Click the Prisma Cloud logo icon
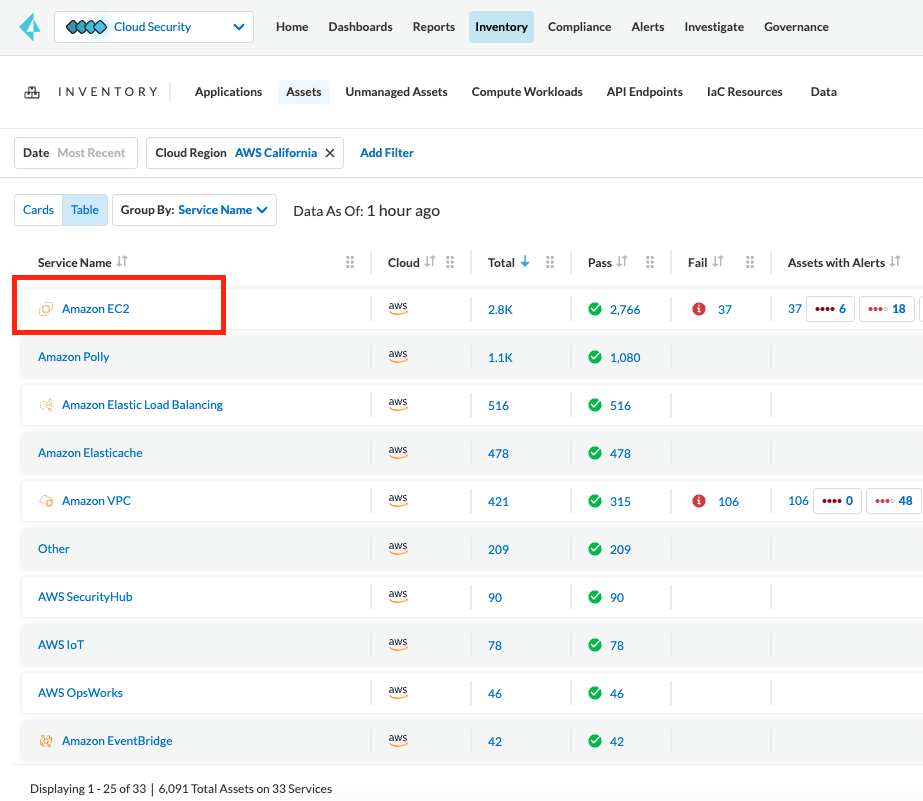This screenshot has width=923, height=801. 28,27
